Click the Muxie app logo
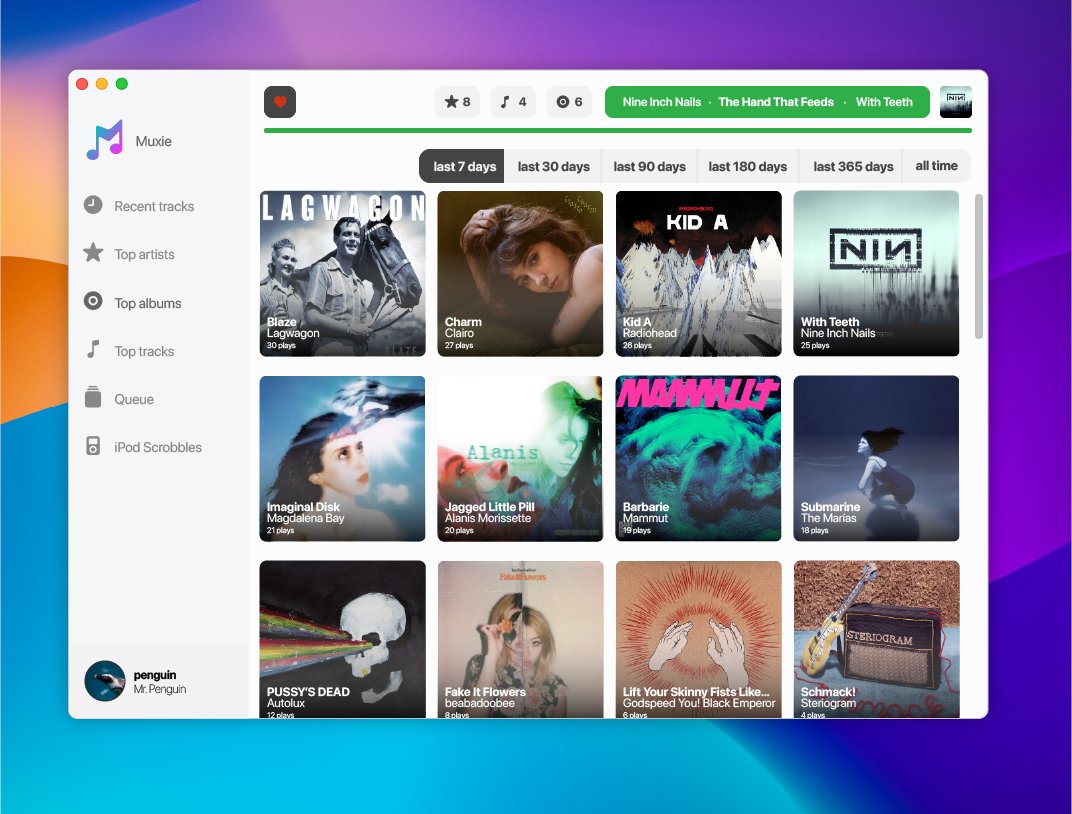Image resolution: width=1072 pixels, height=814 pixels. (105, 140)
